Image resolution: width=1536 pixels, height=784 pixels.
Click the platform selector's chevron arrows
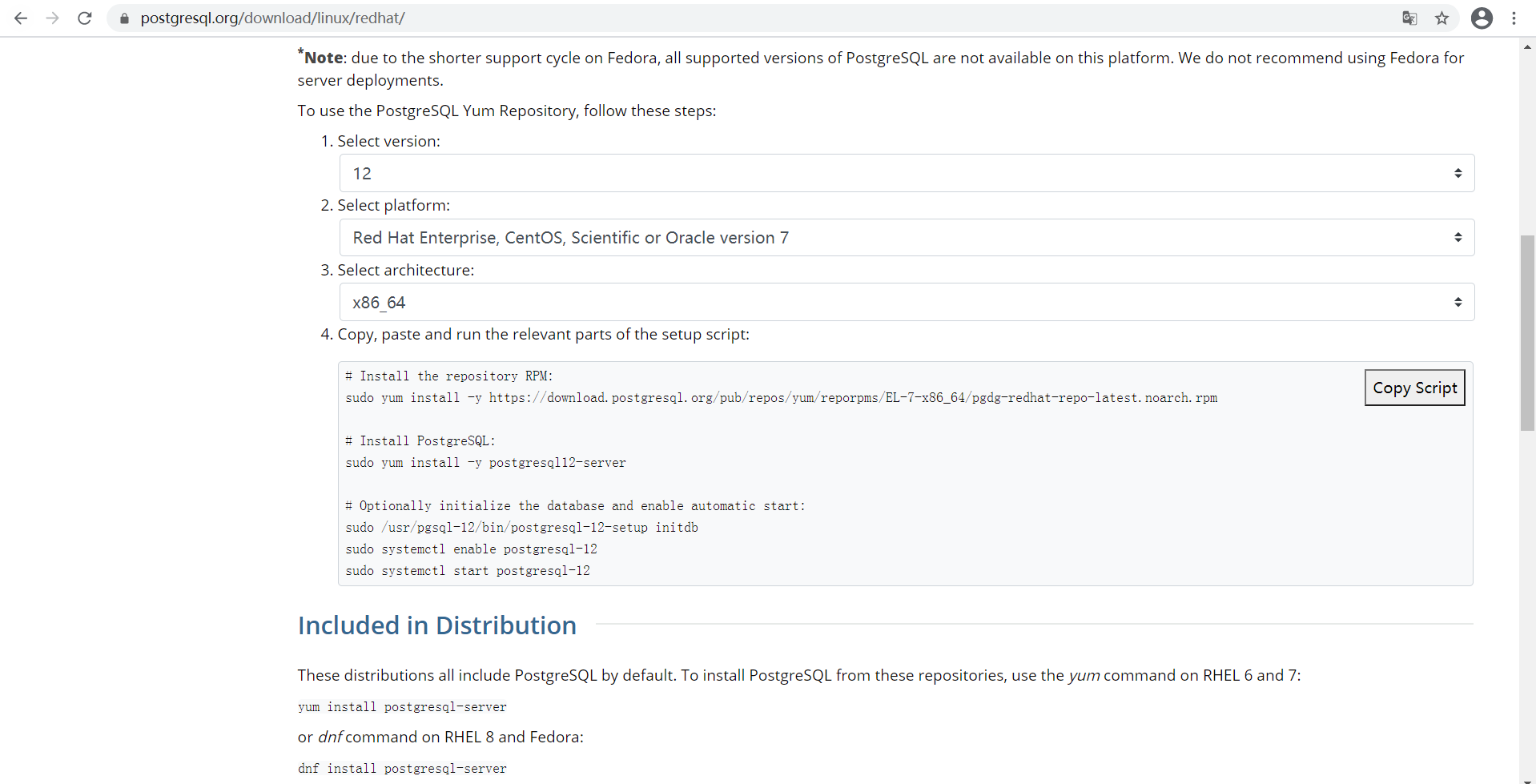pyautogui.click(x=1459, y=237)
